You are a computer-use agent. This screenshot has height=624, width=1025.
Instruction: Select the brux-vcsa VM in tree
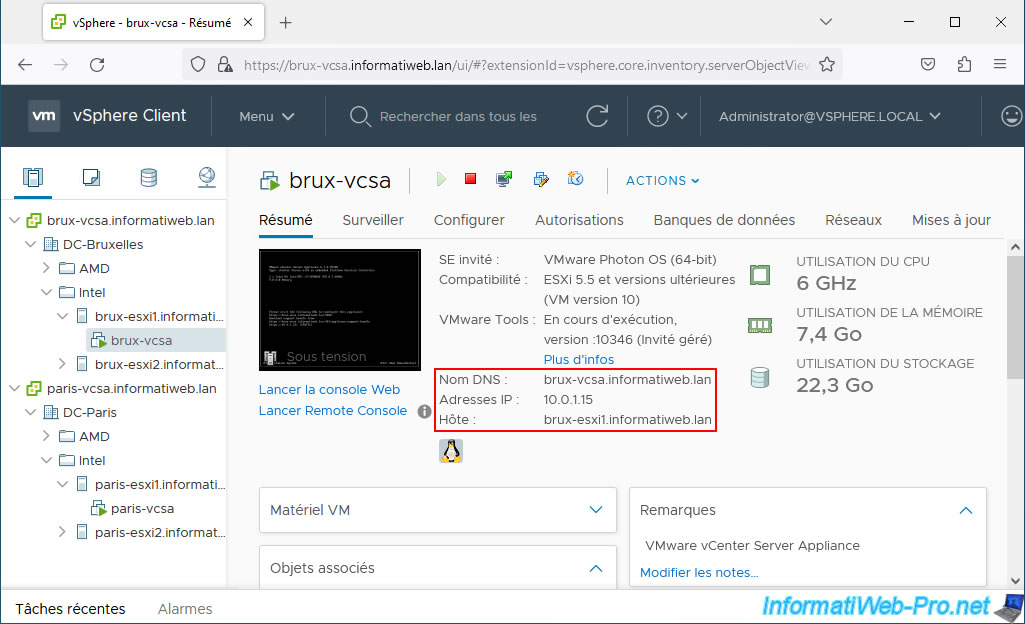pos(141,340)
